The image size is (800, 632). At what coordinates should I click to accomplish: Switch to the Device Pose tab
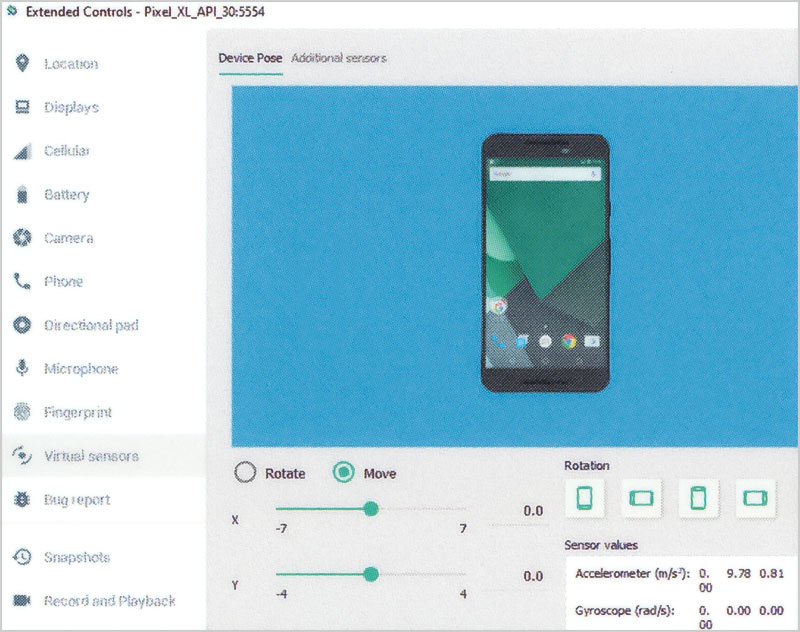(250, 58)
